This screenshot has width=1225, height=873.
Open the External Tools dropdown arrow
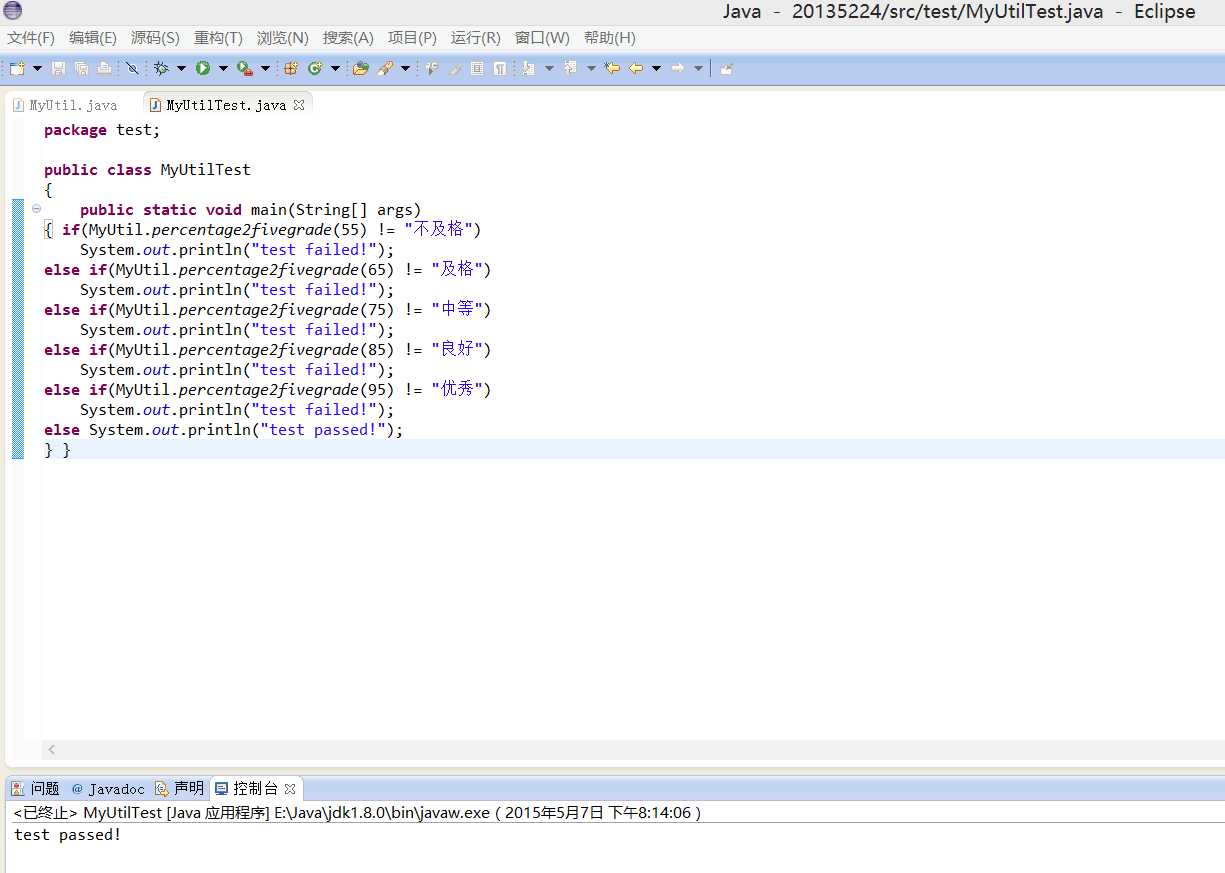(265, 68)
